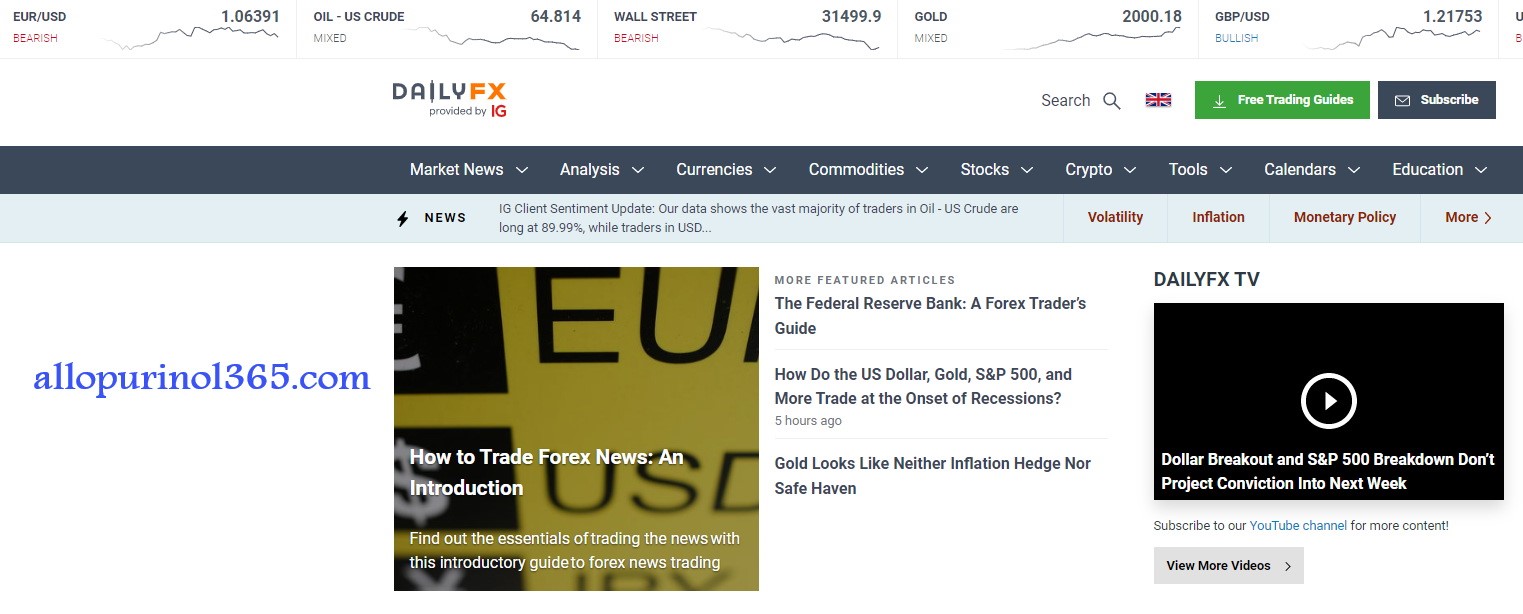Viewport: 1523px width, 614px height.
Task: Open Gold Looks Like Neither Inflation Hedge article
Action: 932,476
